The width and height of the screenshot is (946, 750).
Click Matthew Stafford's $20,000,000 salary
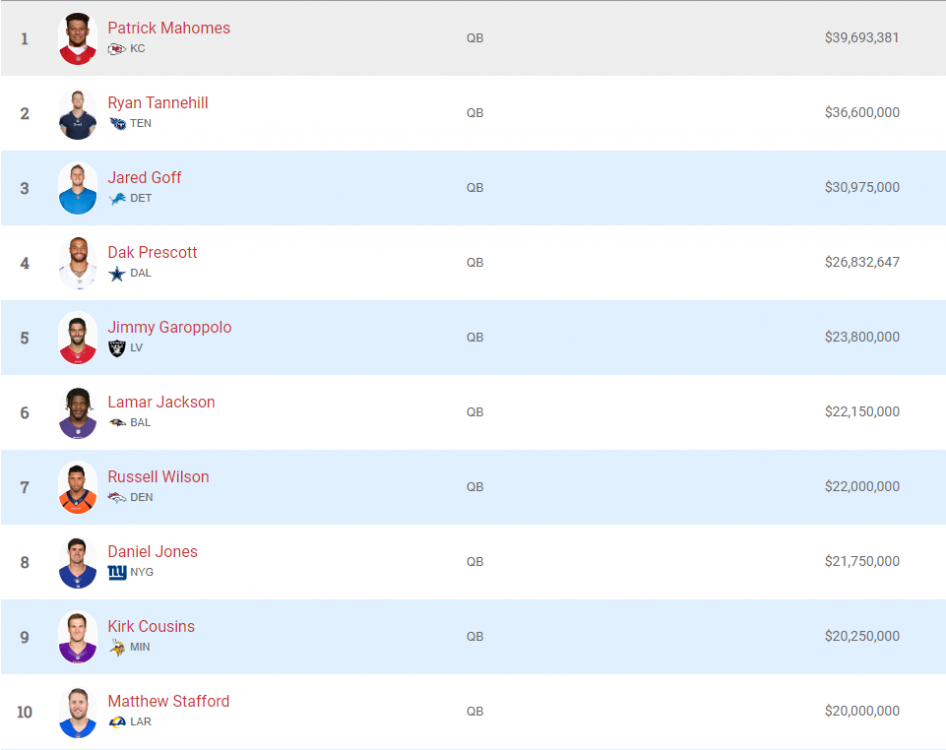(x=862, y=711)
